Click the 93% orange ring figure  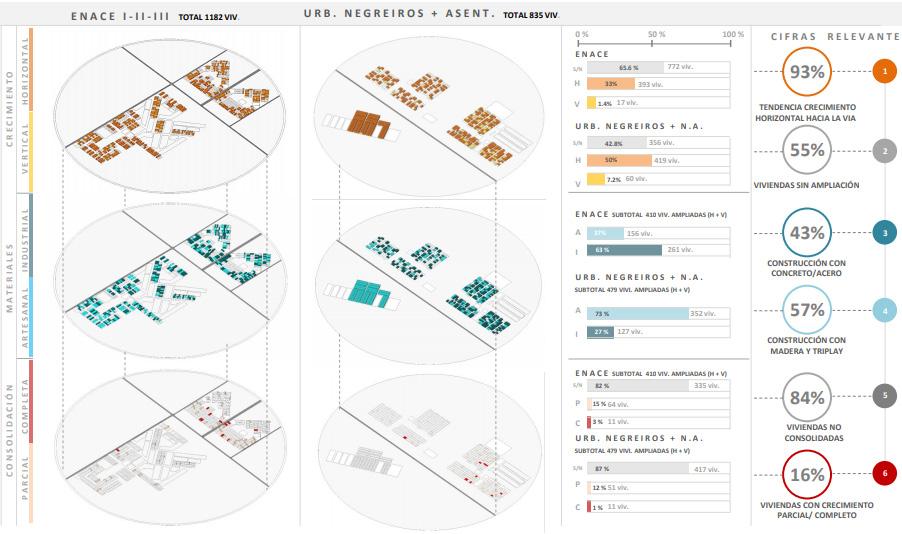807,71
